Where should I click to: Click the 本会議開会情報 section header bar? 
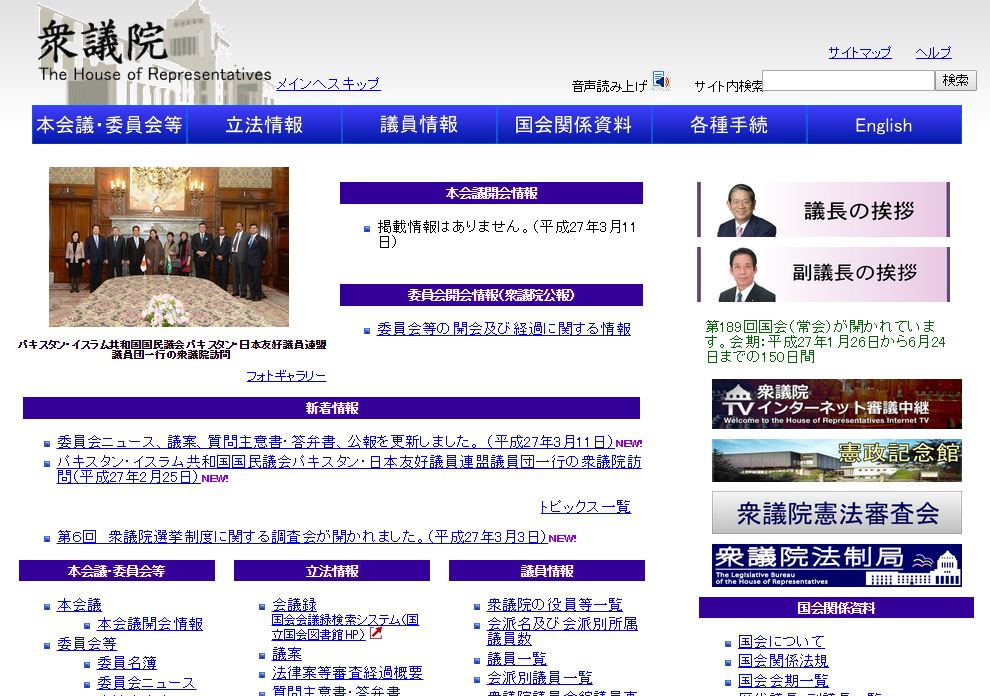point(491,193)
